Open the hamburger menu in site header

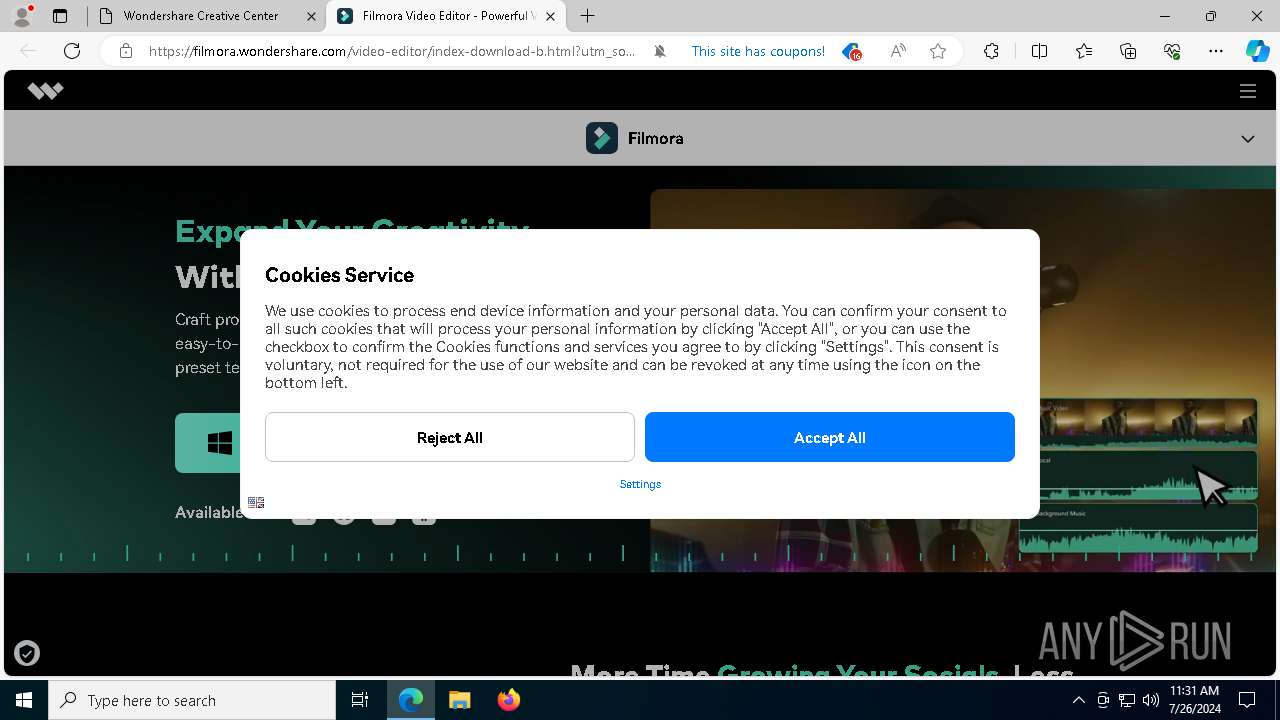[x=1248, y=91]
